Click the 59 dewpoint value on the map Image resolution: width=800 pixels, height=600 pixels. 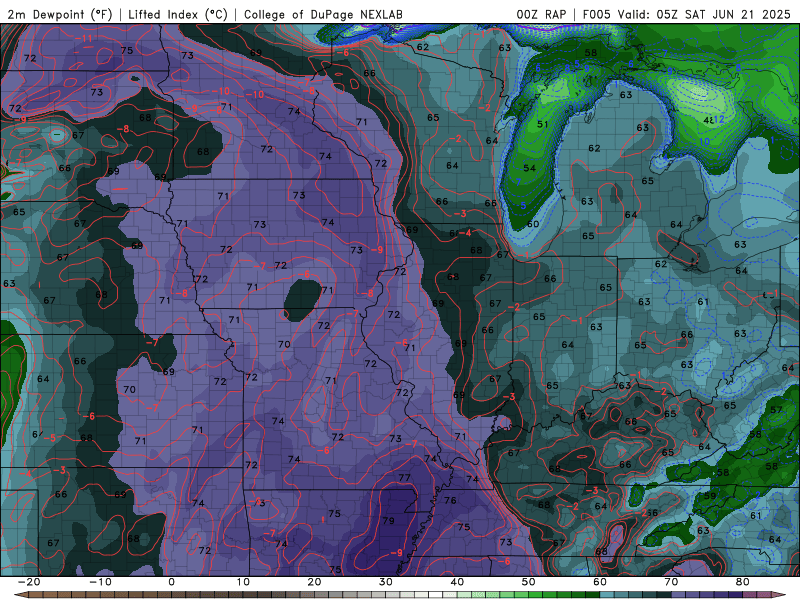click(x=710, y=495)
